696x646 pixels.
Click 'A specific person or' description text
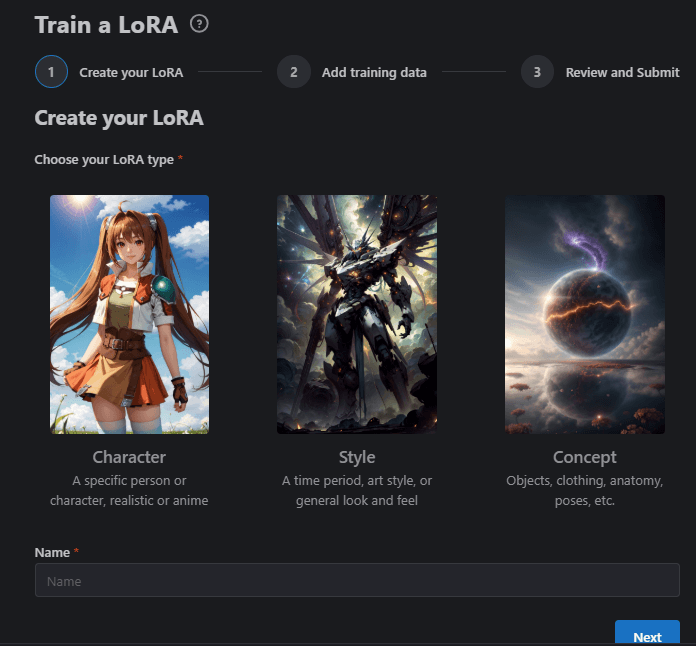click(x=129, y=481)
